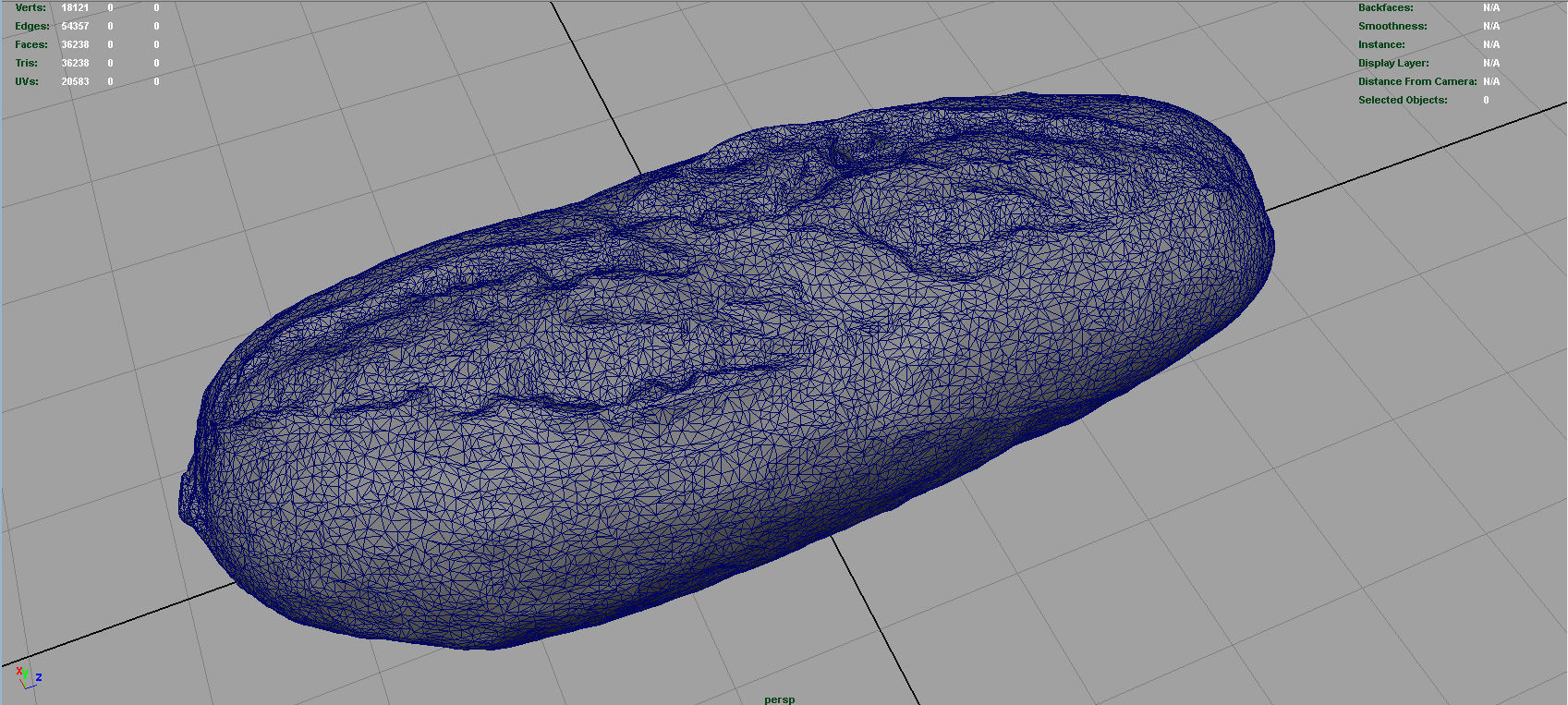This screenshot has width=1568, height=705.
Task: Click the Instance: HUD label
Action: pyautogui.click(x=1381, y=44)
